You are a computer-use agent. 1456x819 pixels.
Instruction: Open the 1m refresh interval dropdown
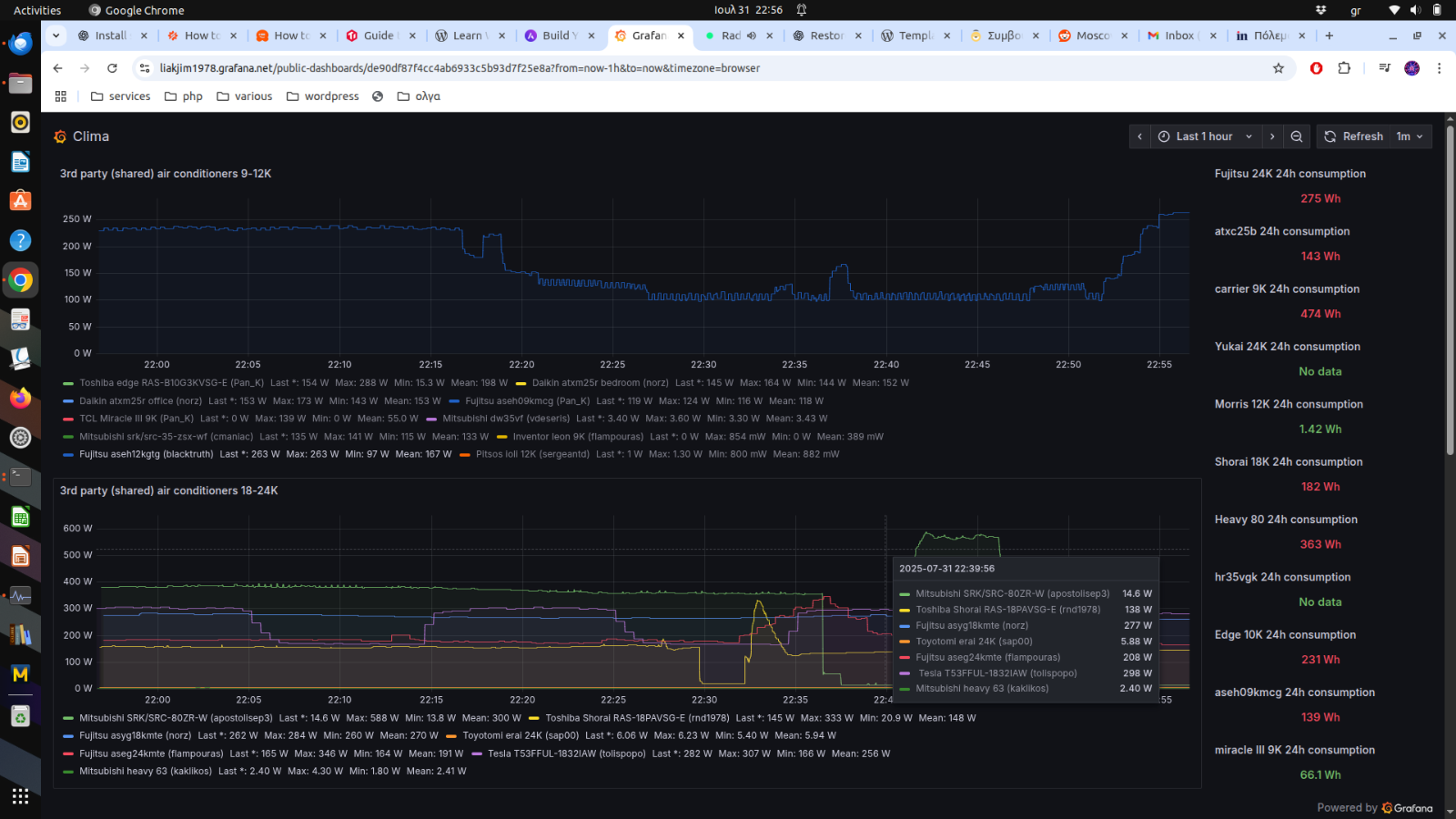click(1410, 136)
